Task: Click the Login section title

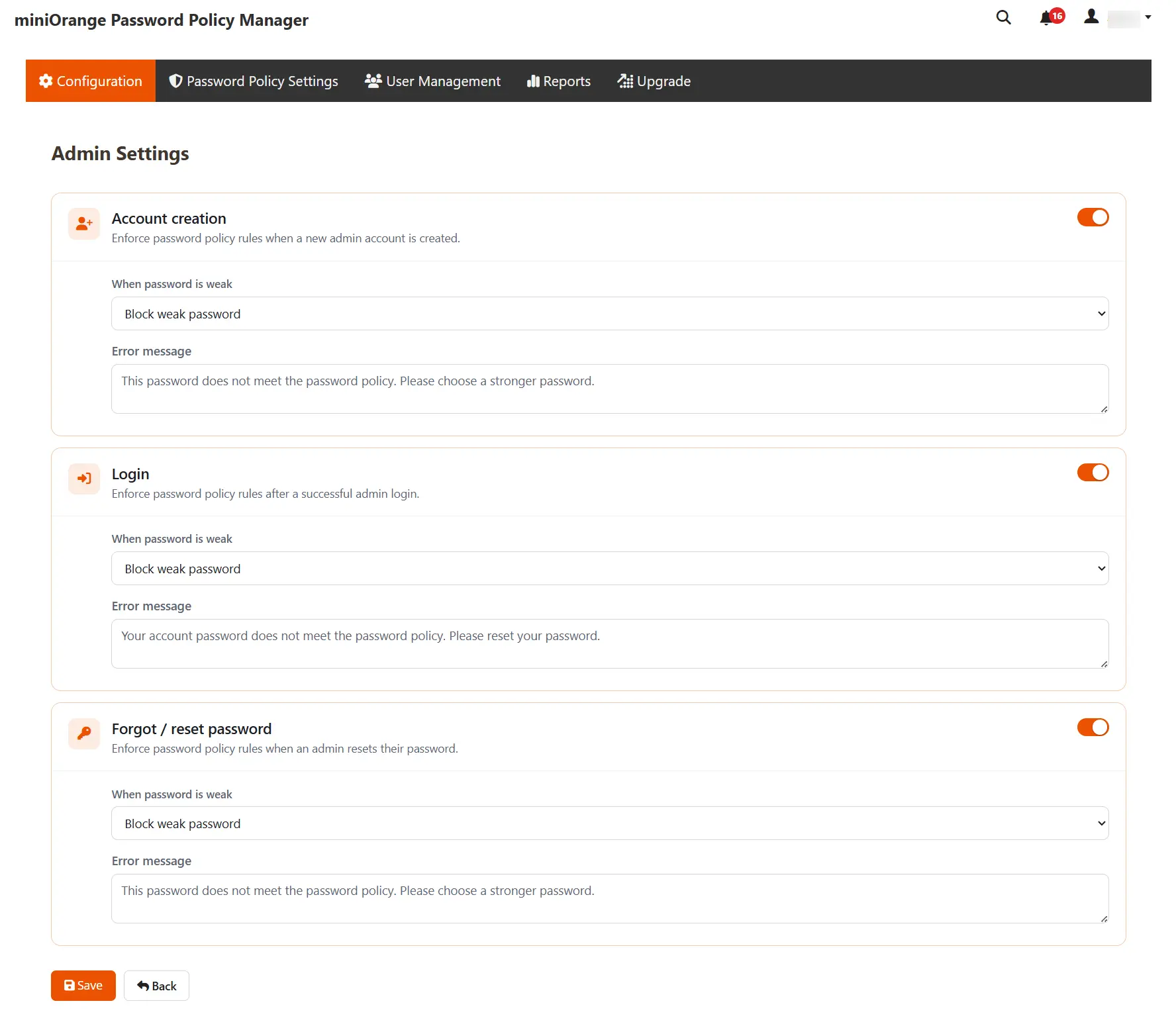Action: point(130,474)
